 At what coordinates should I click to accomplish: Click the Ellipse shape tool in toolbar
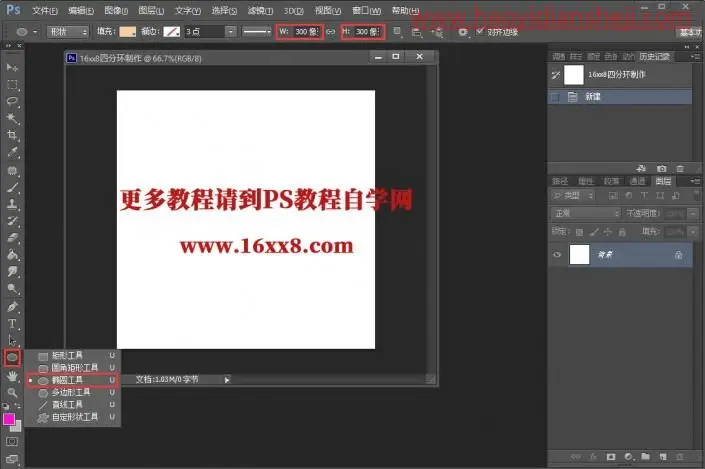coord(12,358)
